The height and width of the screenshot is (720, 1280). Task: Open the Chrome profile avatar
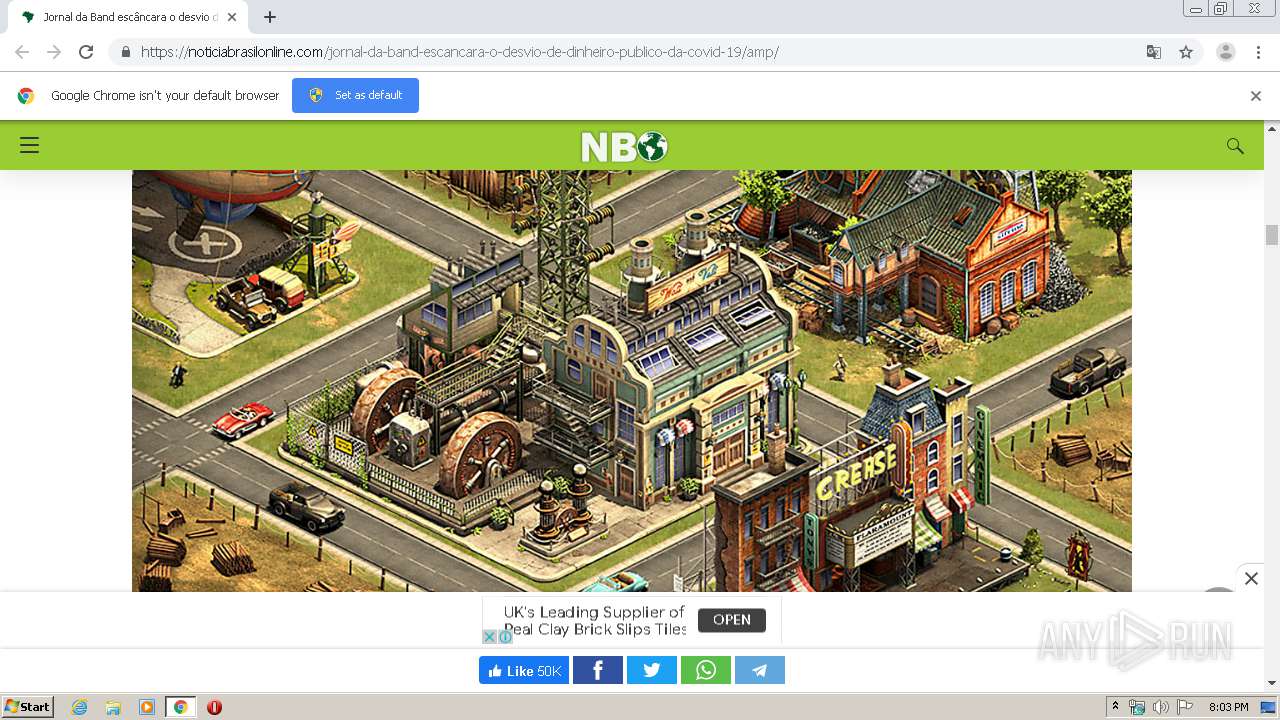pyautogui.click(x=1226, y=52)
